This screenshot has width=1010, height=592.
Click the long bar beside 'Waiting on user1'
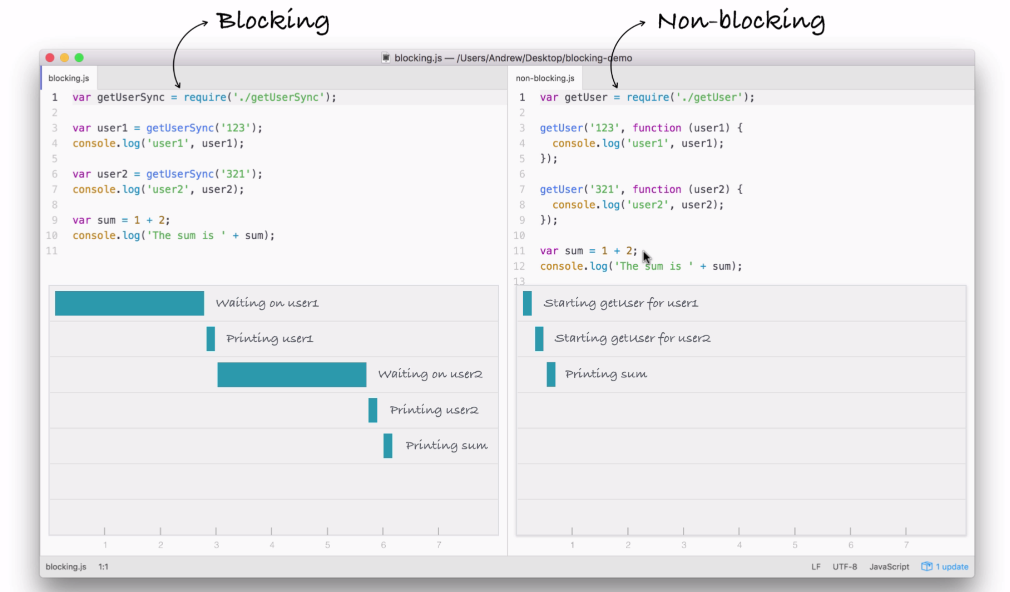coord(129,303)
